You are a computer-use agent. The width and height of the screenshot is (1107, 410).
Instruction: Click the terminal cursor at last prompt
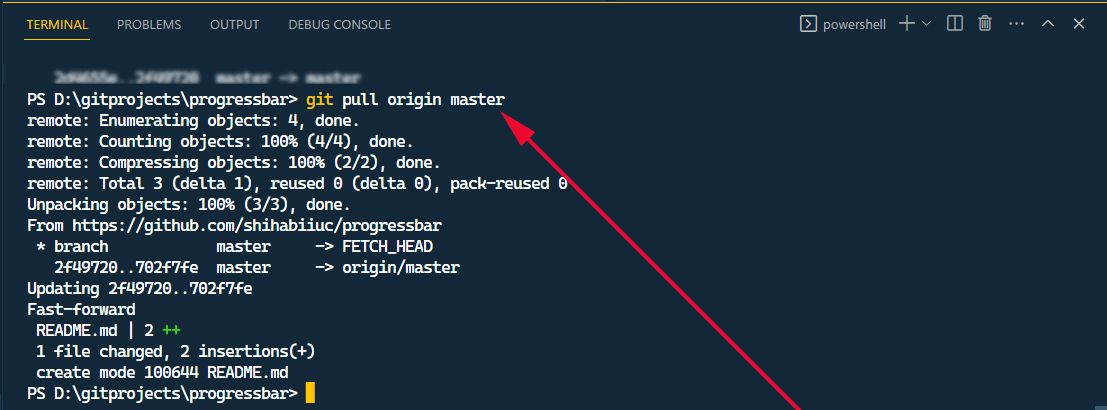tap(310, 393)
